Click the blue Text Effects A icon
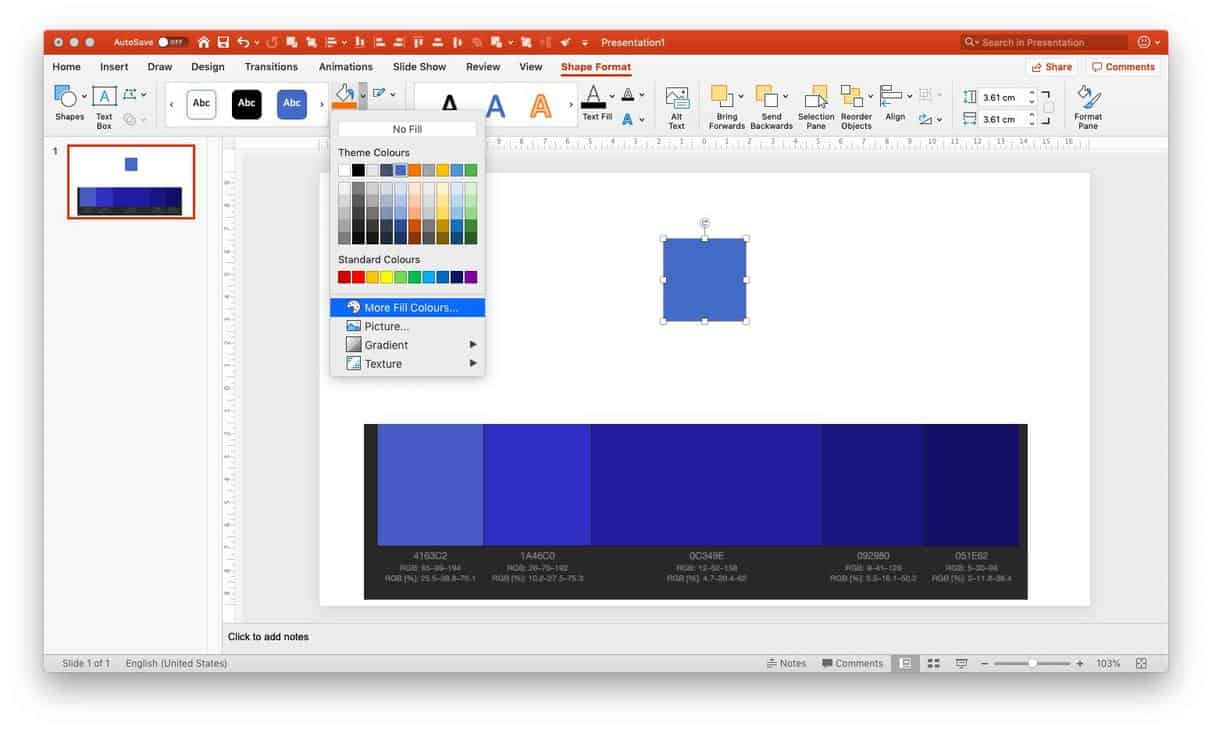 (x=628, y=119)
